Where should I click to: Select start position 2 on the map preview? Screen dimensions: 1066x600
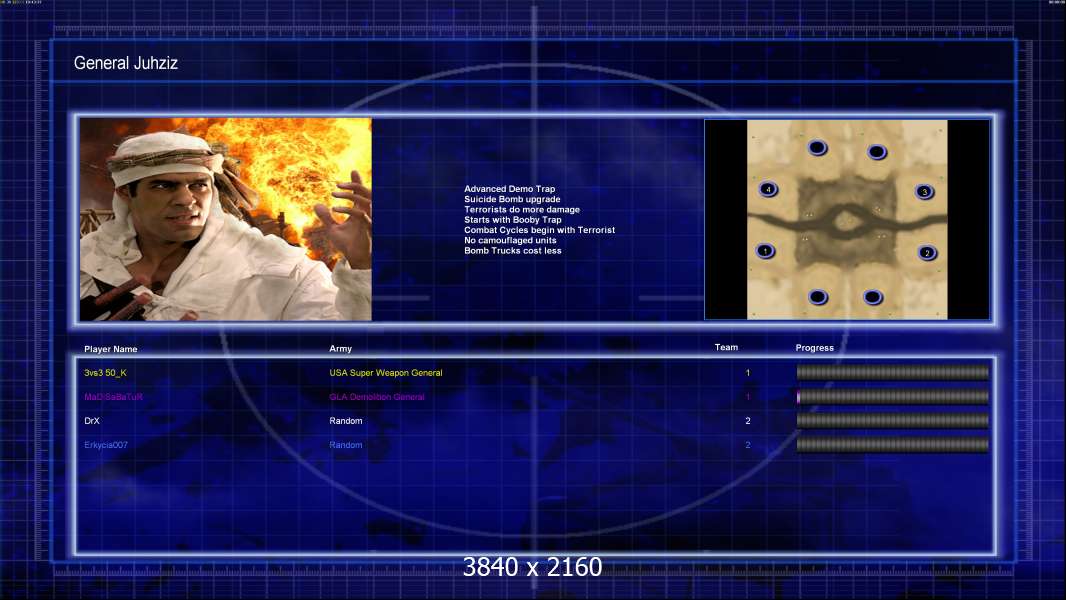pyautogui.click(x=927, y=253)
